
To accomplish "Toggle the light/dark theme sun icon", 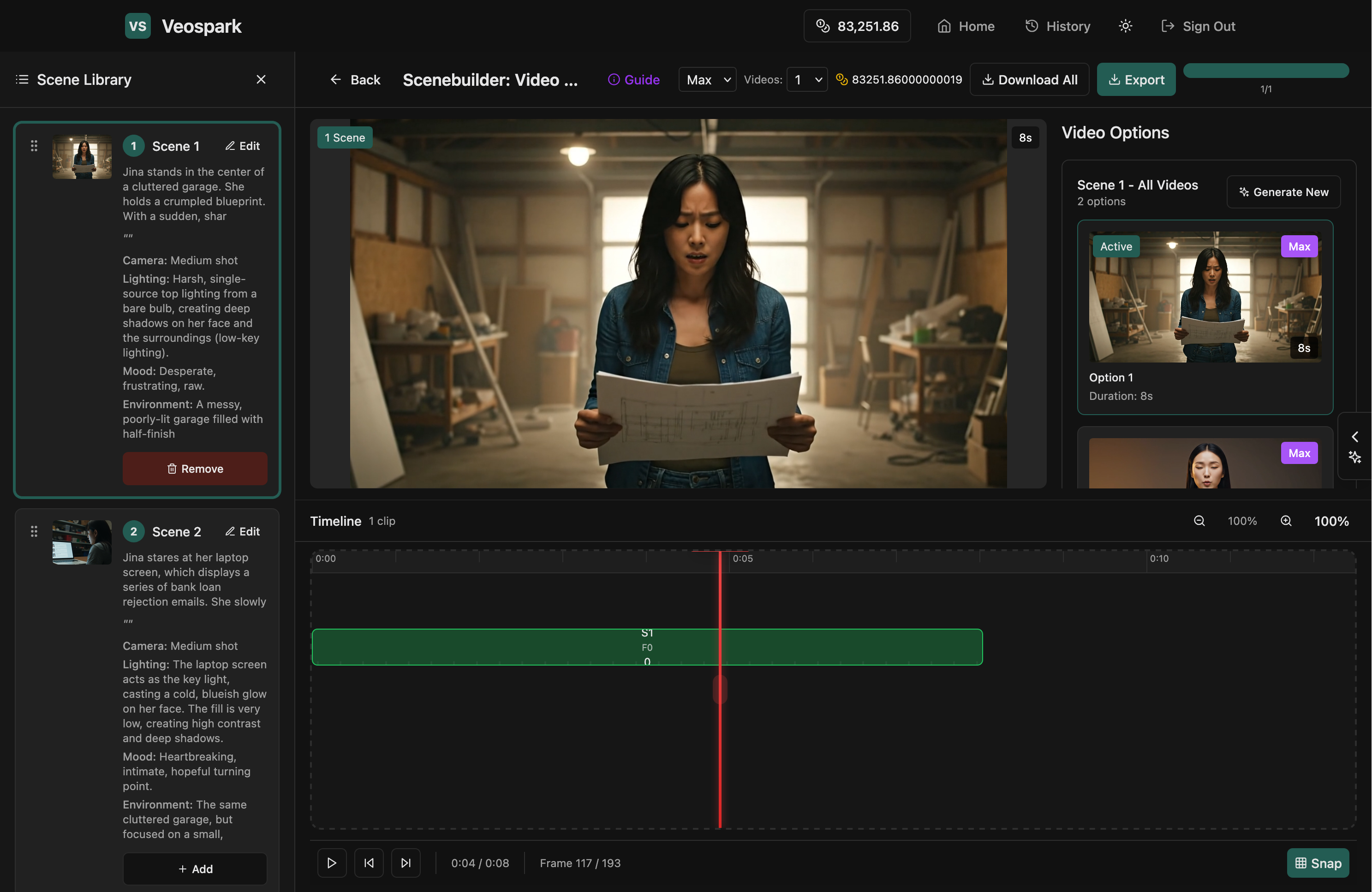I will (x=1125, y=26).
